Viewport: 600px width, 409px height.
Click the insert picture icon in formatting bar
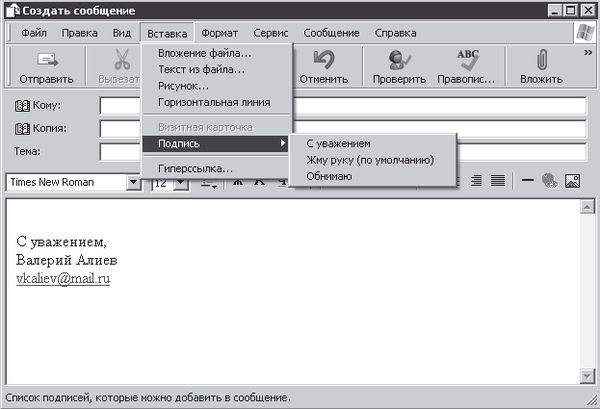tap(573, 182)
